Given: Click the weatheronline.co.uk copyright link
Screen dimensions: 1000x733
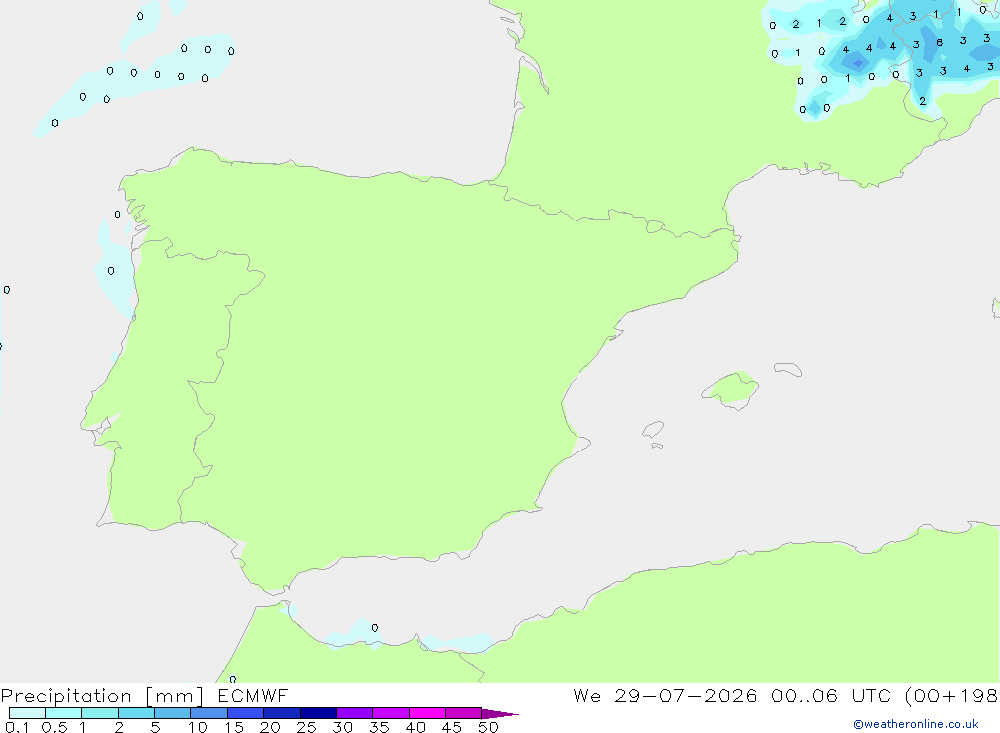Looking at the screenshot, I should pyautogui.click(x=915, y=724).
